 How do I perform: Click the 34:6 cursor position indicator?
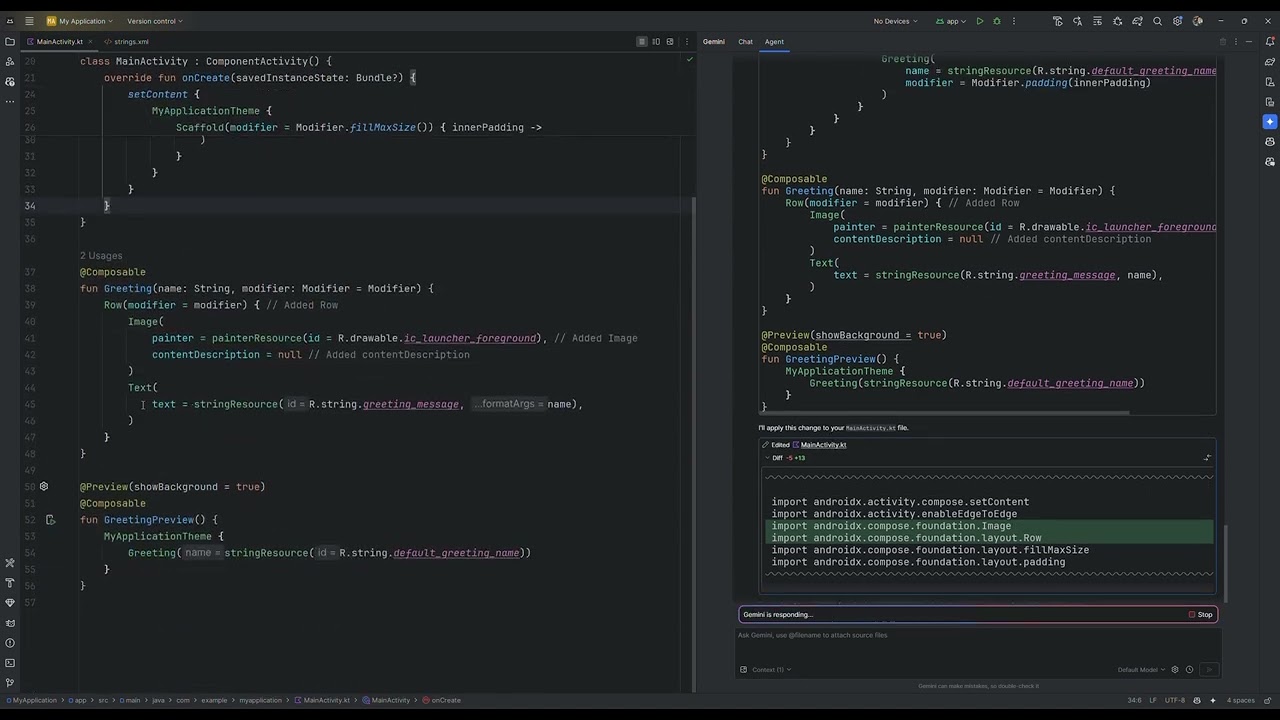[1134, 700]
